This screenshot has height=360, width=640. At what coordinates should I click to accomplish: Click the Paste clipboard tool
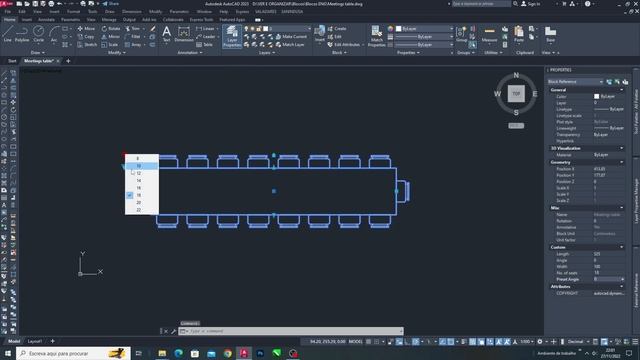point(519,34)
